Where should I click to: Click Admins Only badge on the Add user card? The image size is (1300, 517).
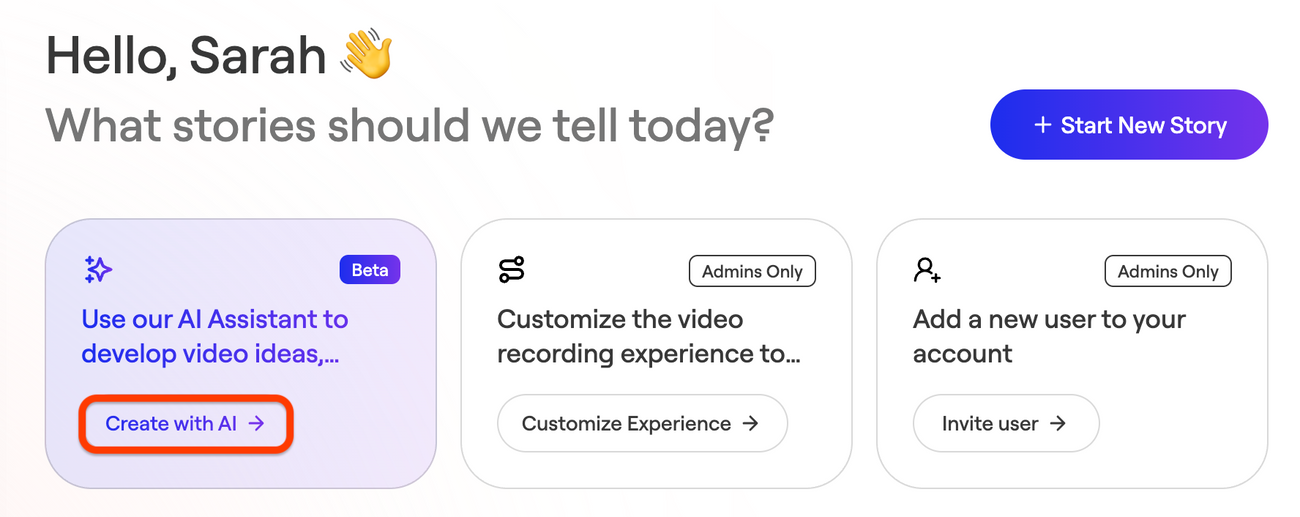1168,271
